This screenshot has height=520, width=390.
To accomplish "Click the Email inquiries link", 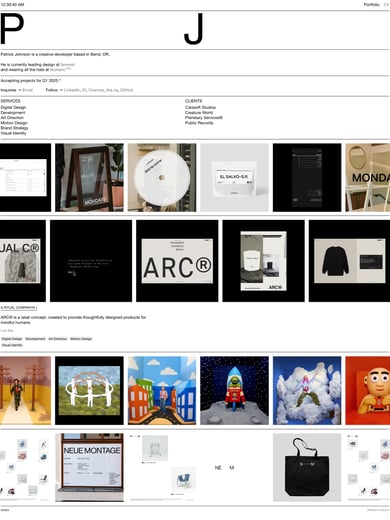I will (x=28, y=90).
